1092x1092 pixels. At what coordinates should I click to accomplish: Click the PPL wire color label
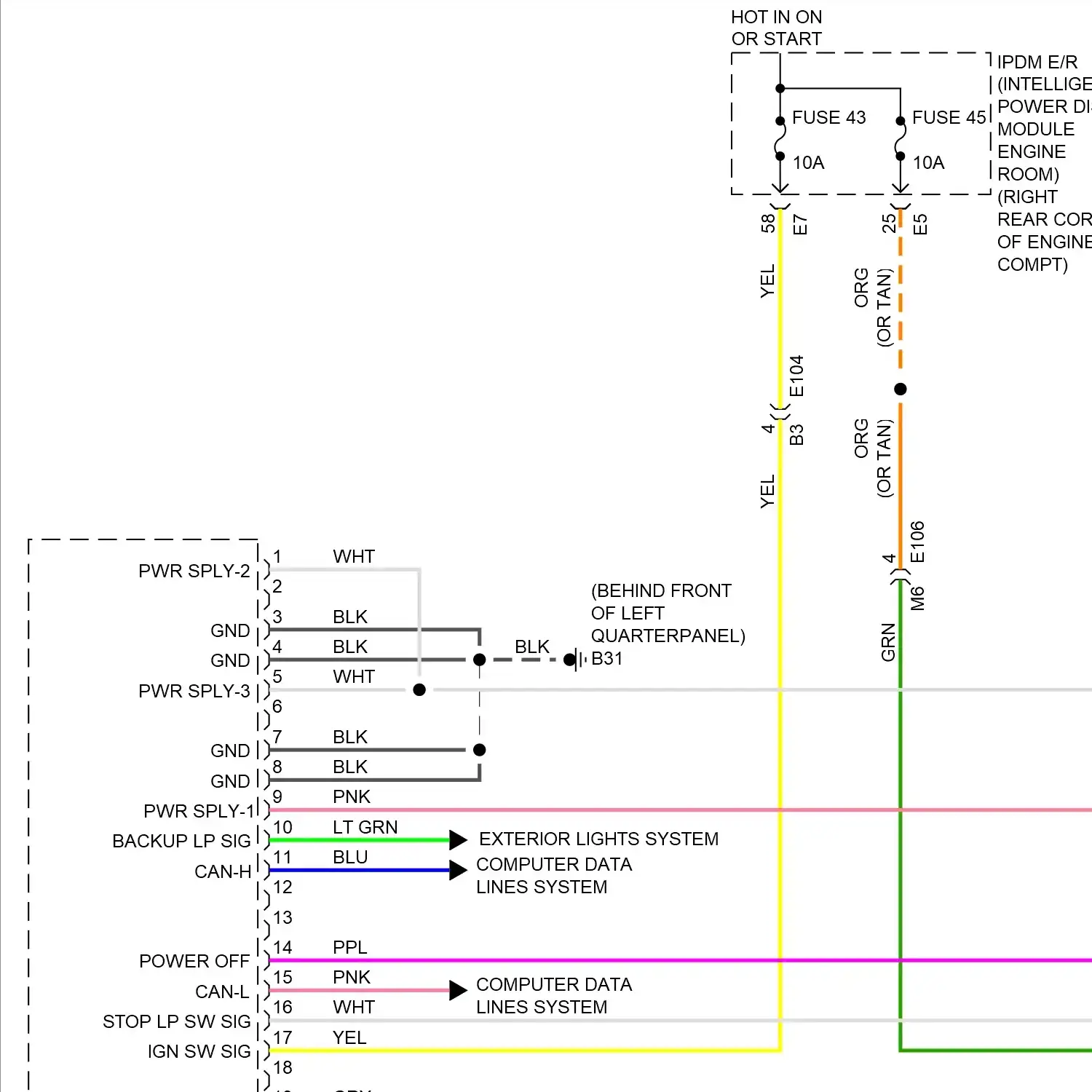point(350,947)
